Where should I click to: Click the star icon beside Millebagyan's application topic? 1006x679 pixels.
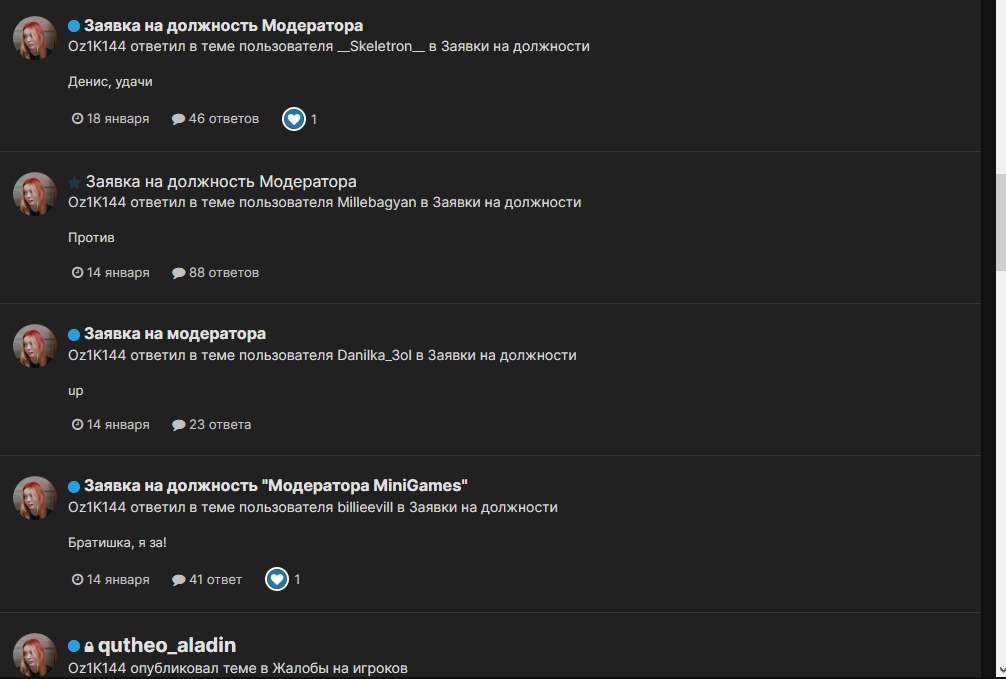(74, 182)
